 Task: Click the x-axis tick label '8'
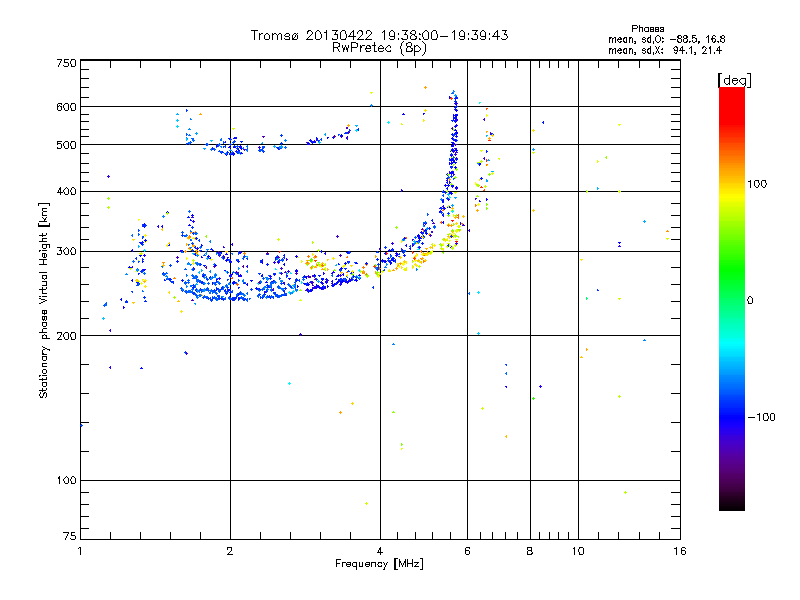[530, 551]
